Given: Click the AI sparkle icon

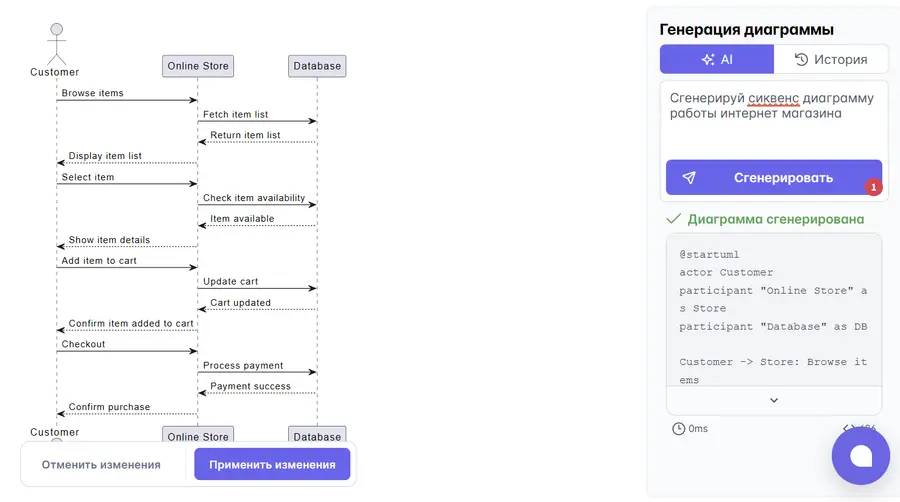Looking at the screenshot, I should pos(708,60).
